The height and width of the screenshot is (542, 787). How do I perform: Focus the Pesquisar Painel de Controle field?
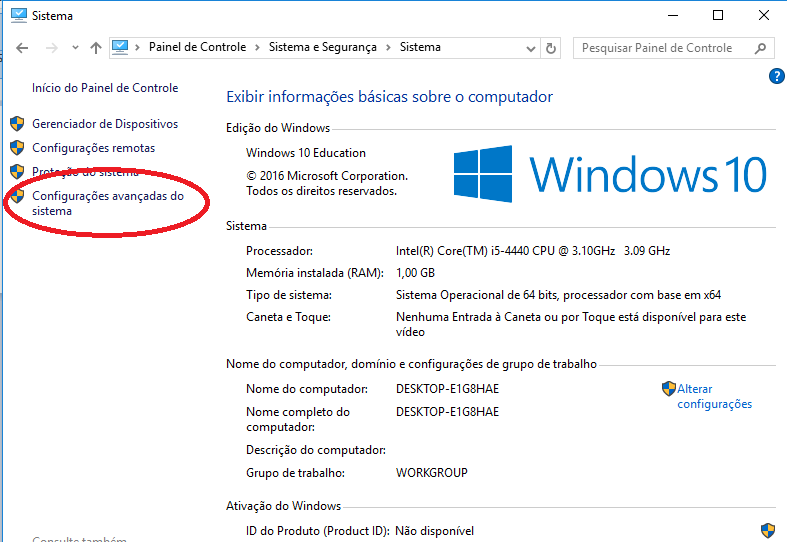[x=673, y=48]
